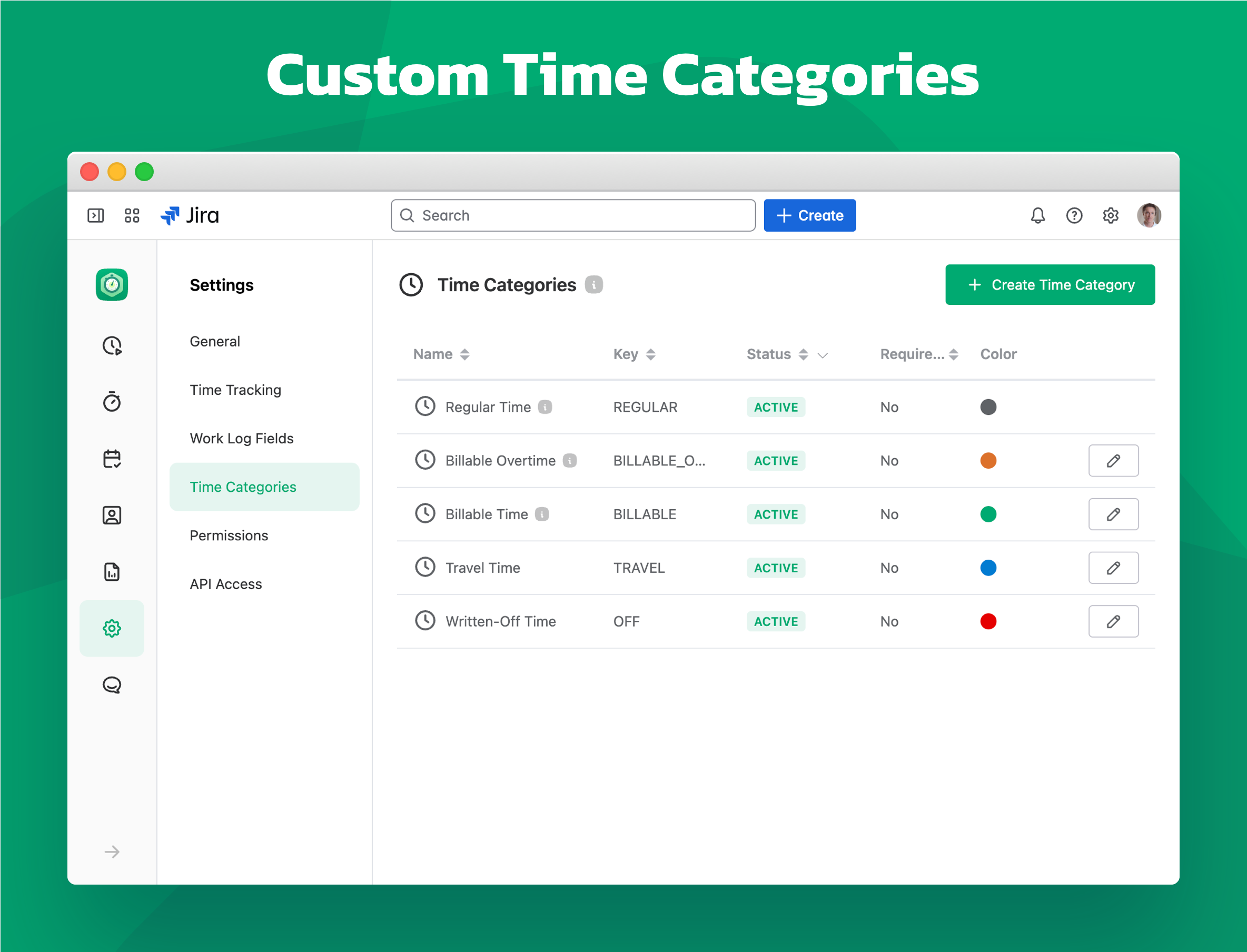Click the gray color dot of Regular Time
The height and width of the screenshot is (952, 1247).
point(988,407)
